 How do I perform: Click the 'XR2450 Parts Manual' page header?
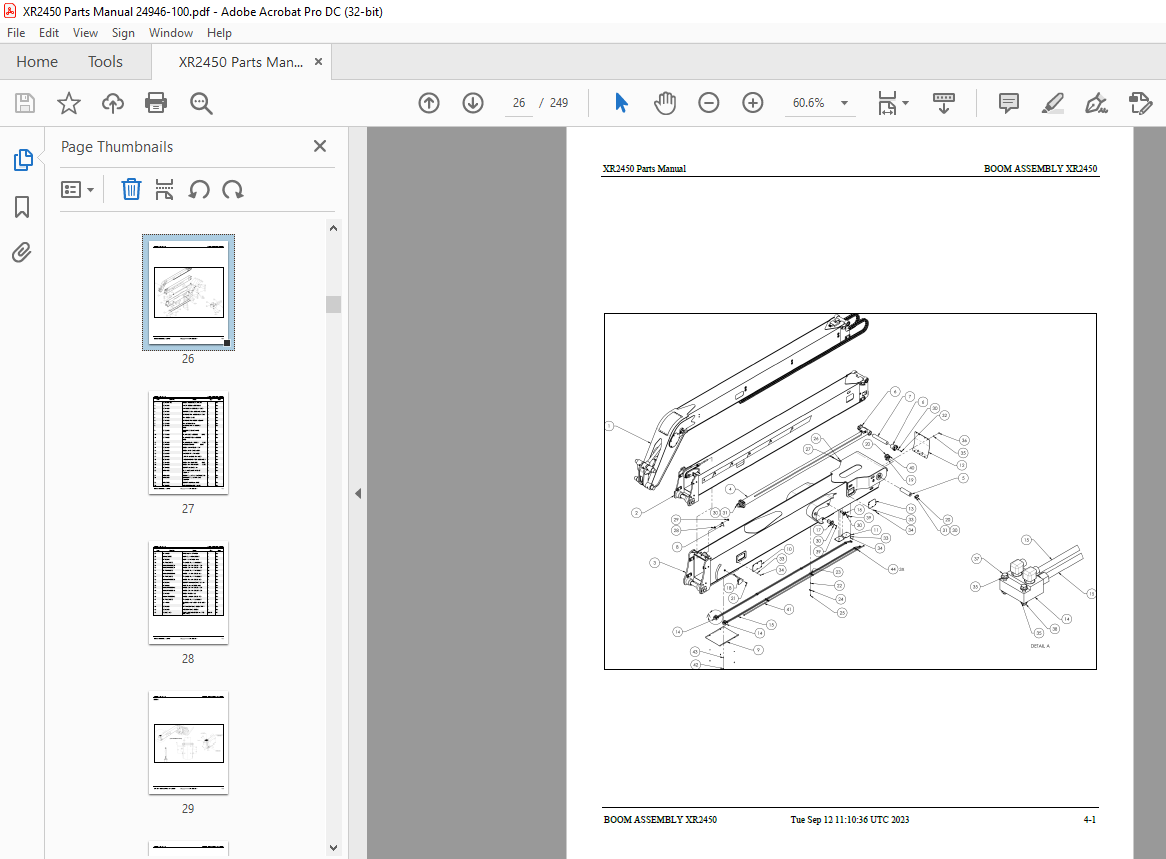click(x=644, y=169)
